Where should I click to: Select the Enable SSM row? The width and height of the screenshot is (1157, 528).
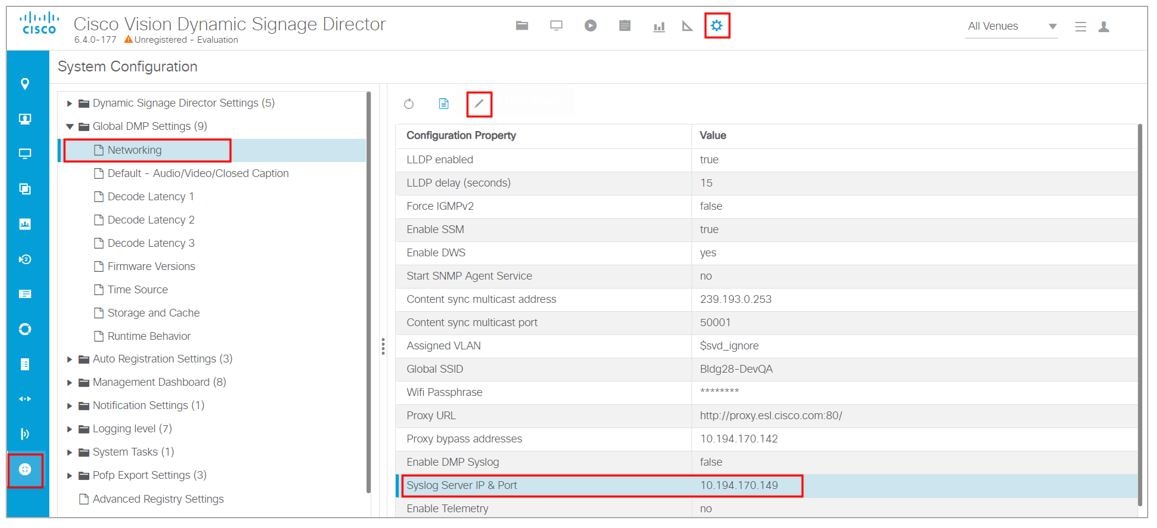[x=767, y=229]
